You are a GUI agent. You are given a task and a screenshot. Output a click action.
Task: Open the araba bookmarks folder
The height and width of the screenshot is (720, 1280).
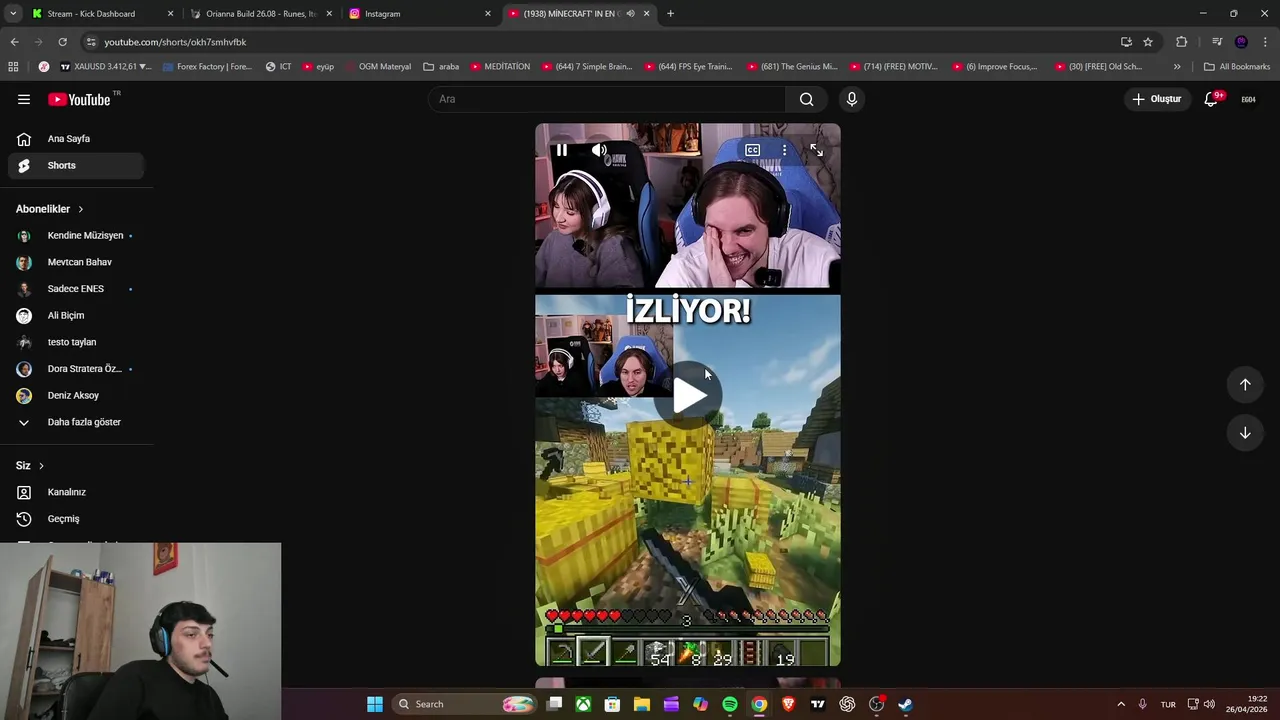click(441, 67)
